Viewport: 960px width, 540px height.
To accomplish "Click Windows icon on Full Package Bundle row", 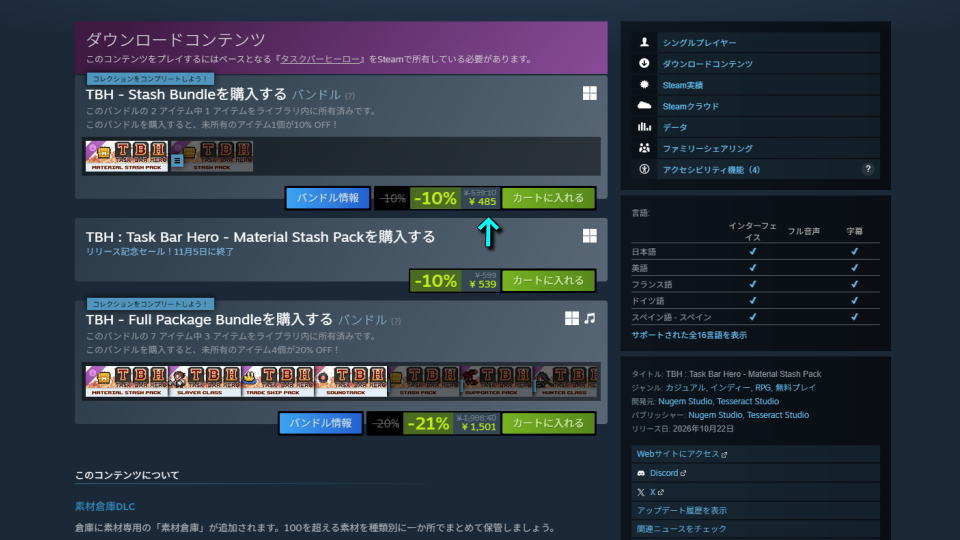I will (x=572, y=318).
